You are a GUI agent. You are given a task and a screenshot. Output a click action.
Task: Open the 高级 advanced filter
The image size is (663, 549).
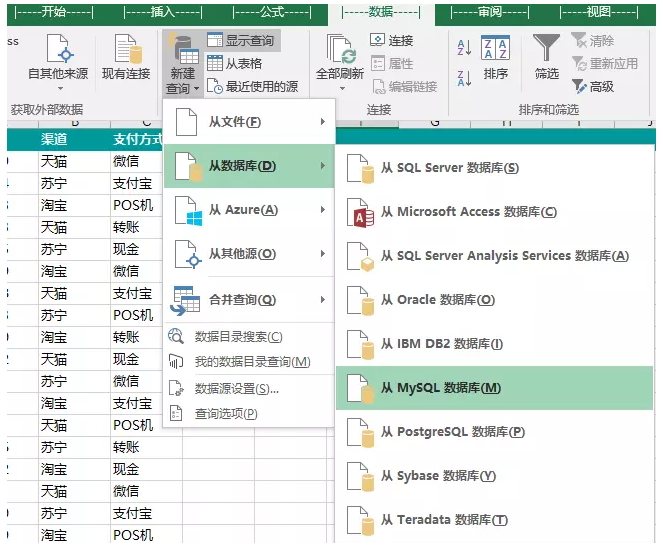tap(592, 87)
